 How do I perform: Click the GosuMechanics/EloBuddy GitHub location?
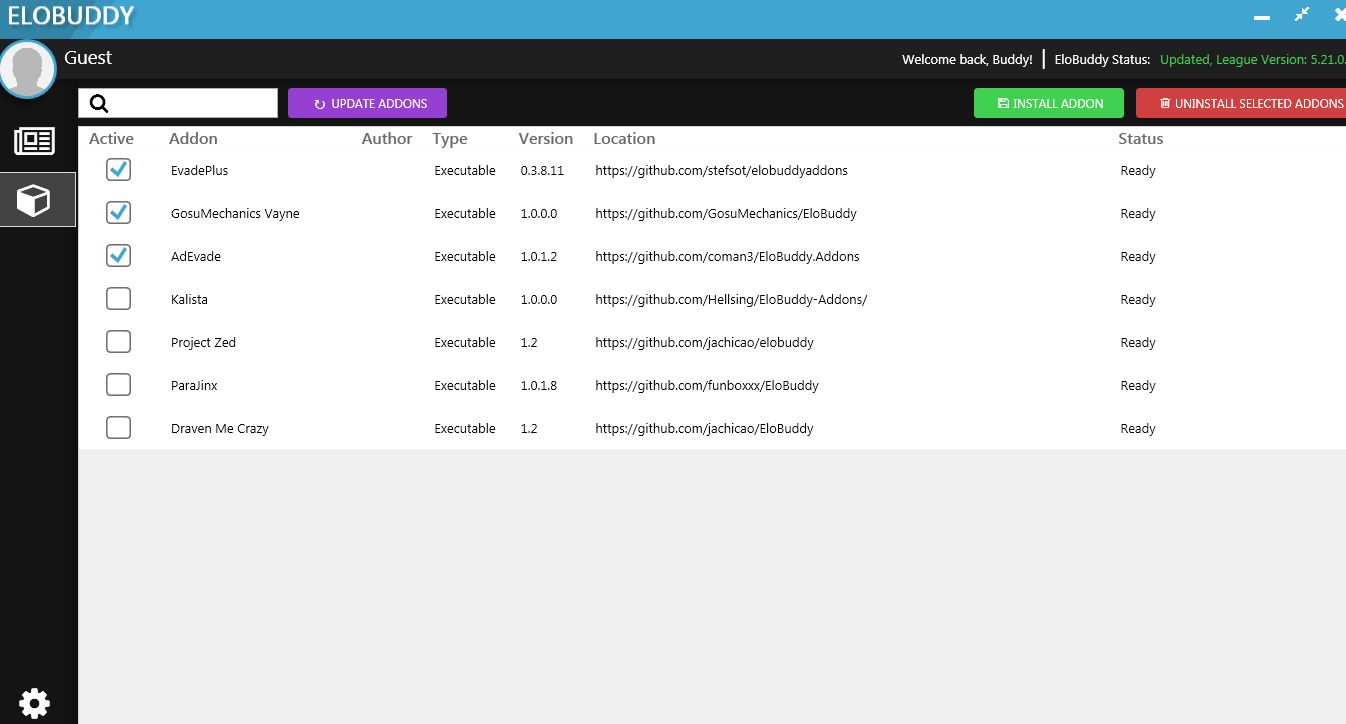[x=726, y=214]
